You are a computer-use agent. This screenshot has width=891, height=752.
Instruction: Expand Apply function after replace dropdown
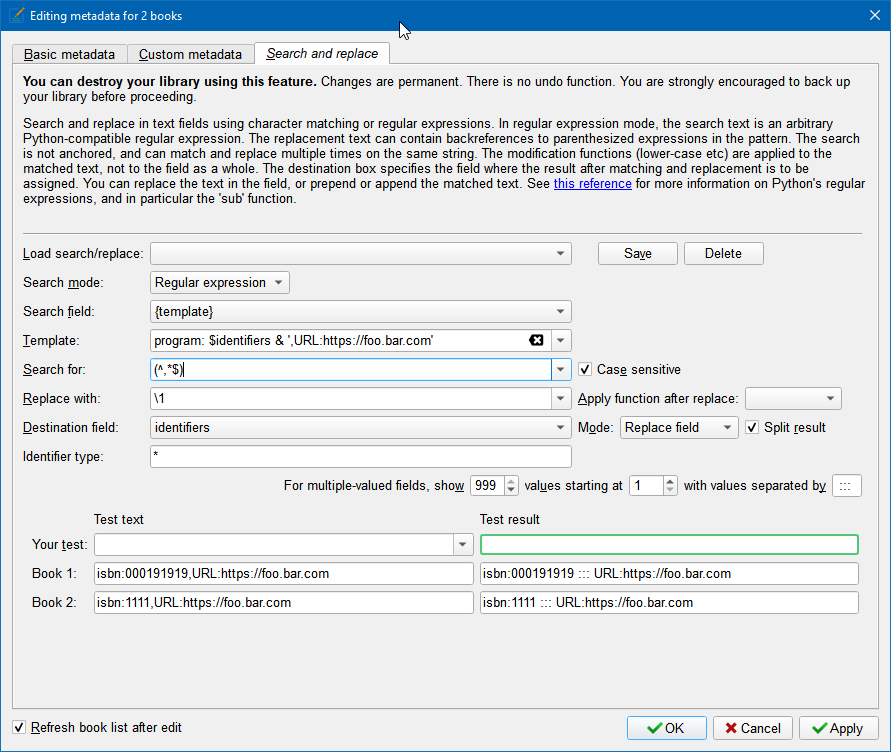coord(793,398)
